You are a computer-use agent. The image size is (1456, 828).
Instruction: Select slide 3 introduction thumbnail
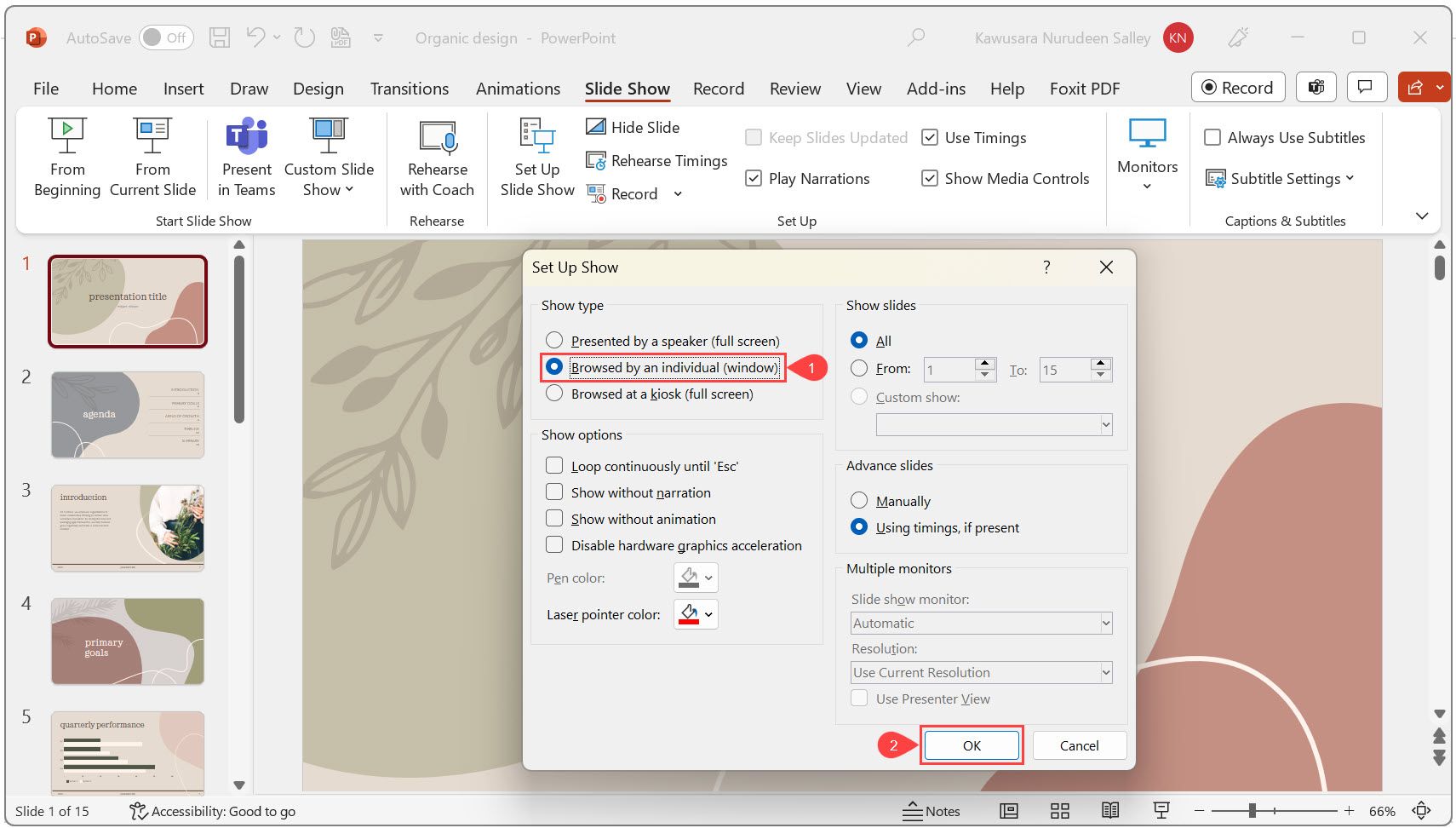tap(128, 528)
